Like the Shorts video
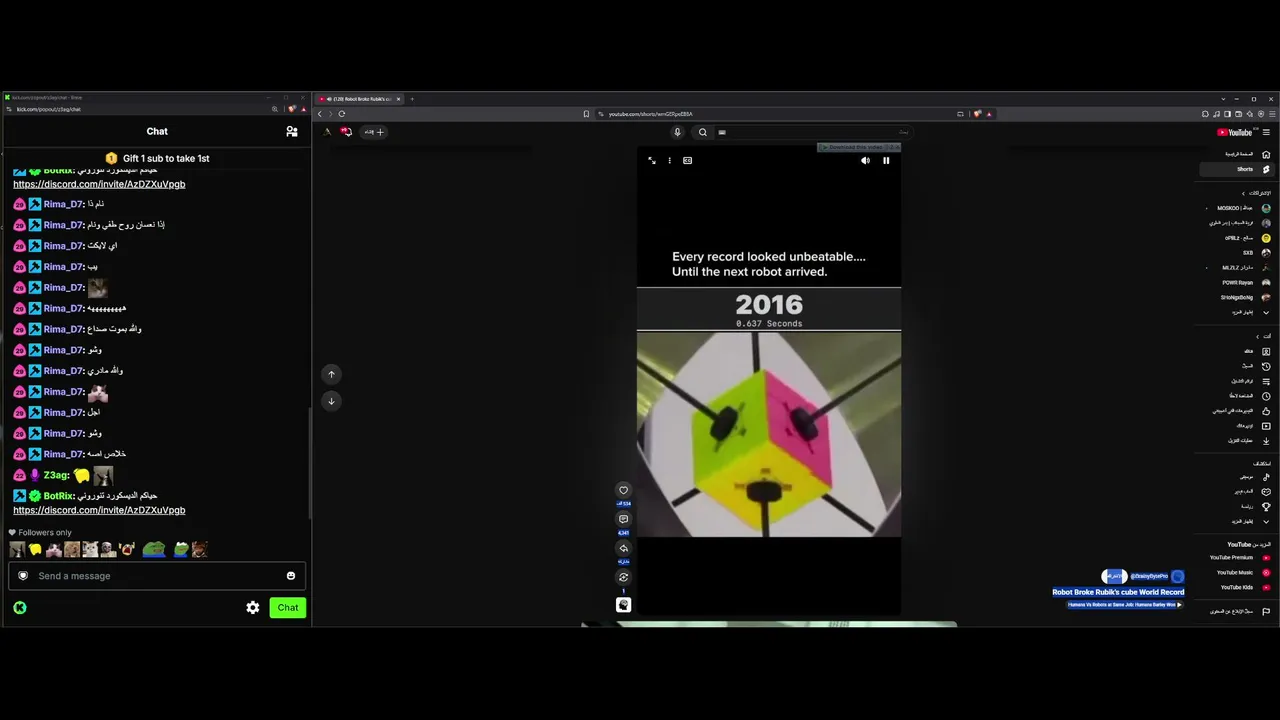 click(623, 490)
